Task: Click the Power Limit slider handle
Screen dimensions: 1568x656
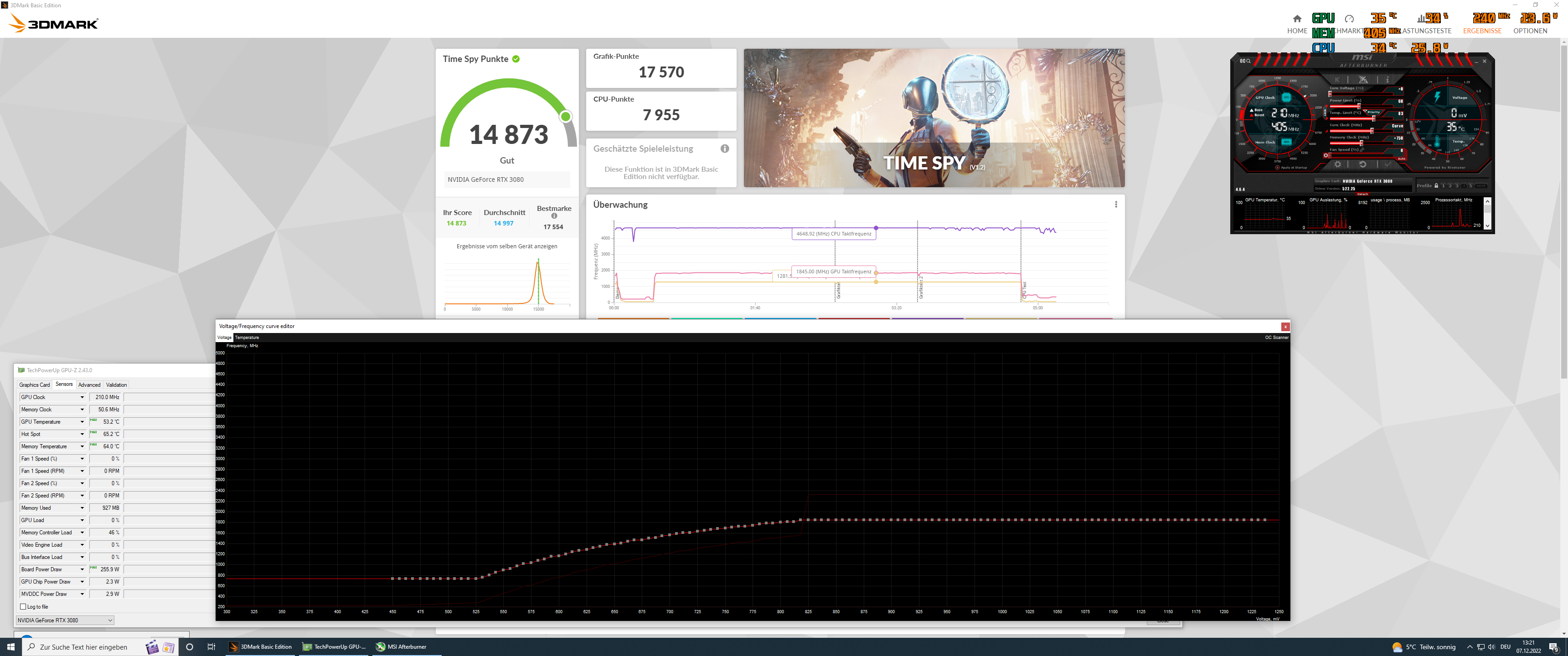Action: [1359, 107]
